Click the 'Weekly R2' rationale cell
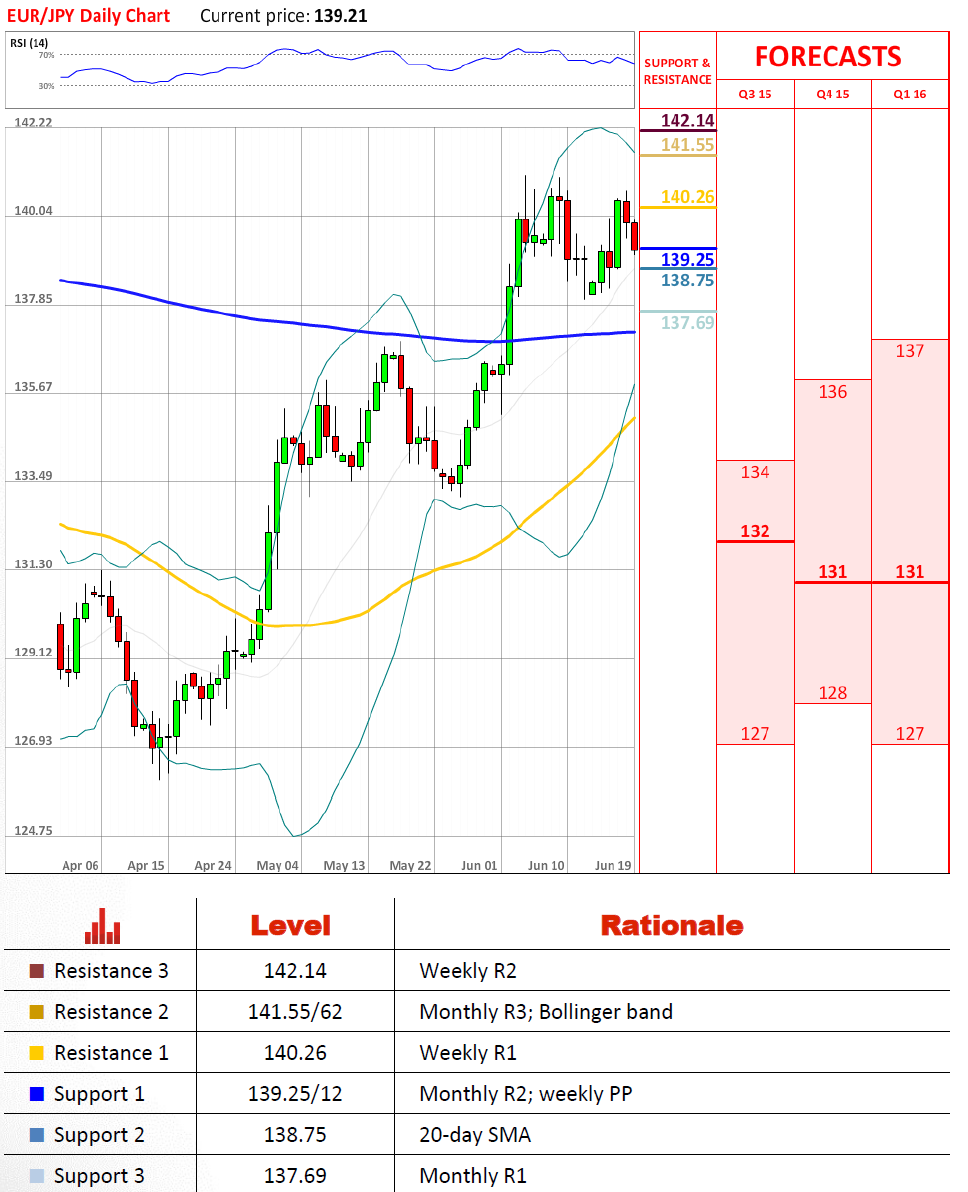968x1192 pixels. click(468, 972)
